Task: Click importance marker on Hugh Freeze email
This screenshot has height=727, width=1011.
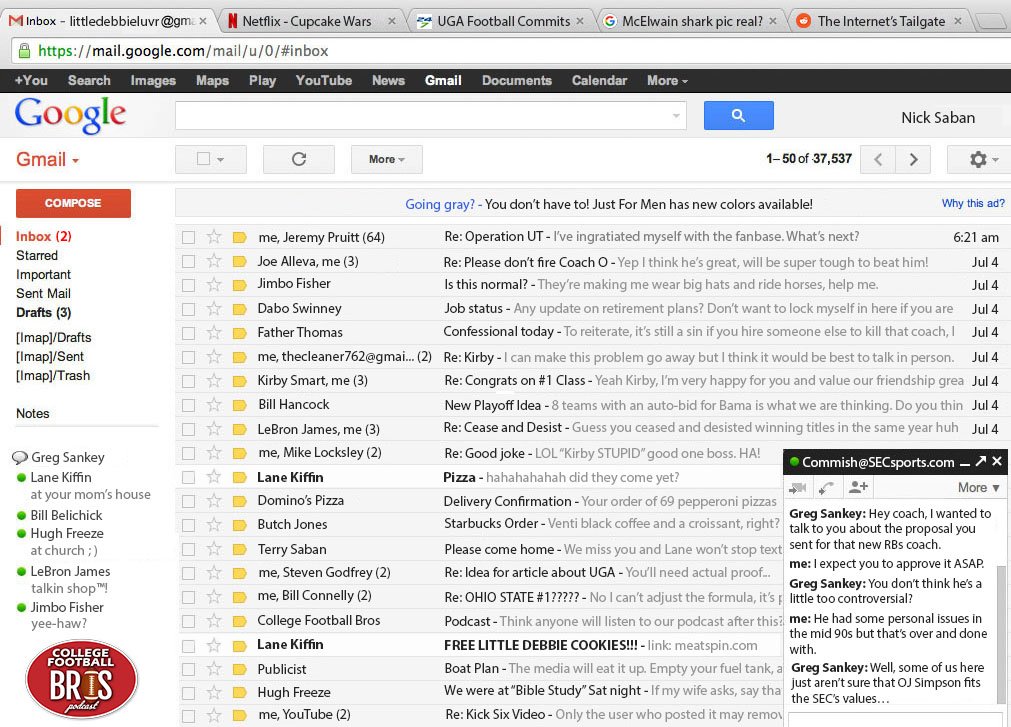Action: 239,693
